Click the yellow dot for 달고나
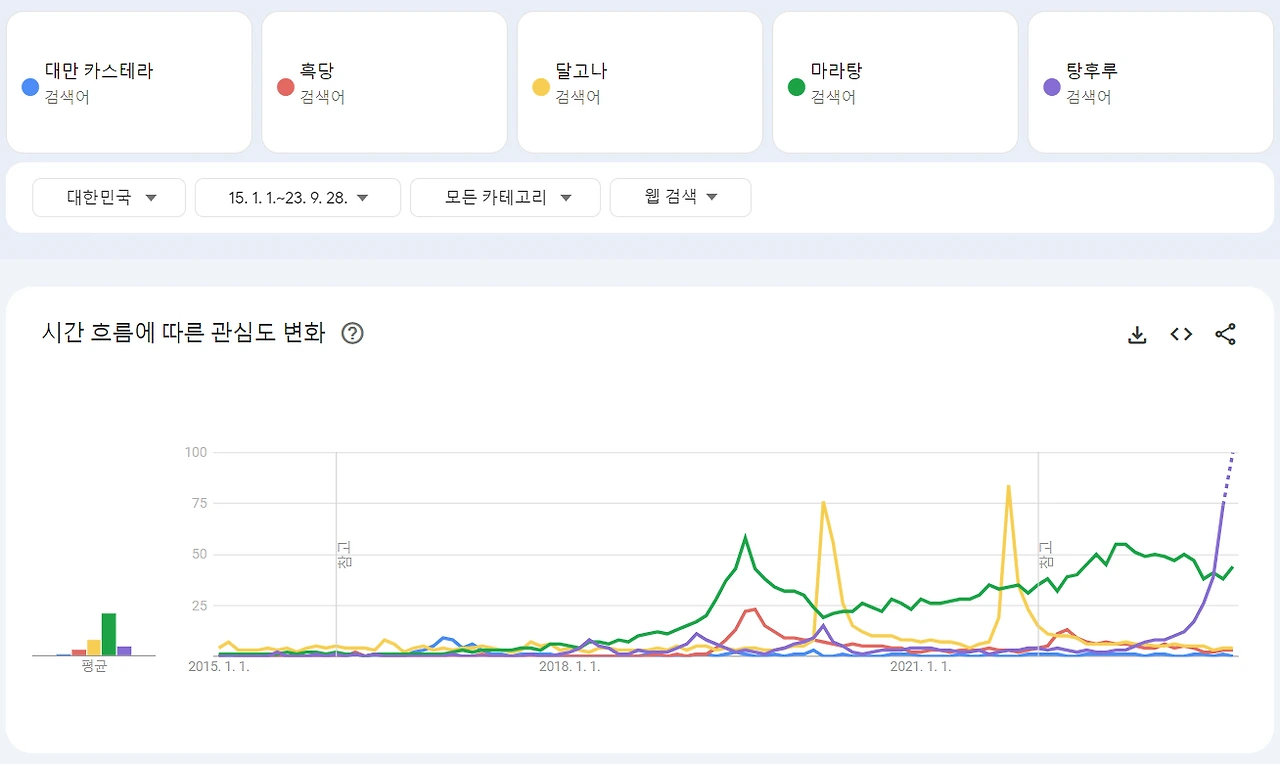 (x=540, y=86)
